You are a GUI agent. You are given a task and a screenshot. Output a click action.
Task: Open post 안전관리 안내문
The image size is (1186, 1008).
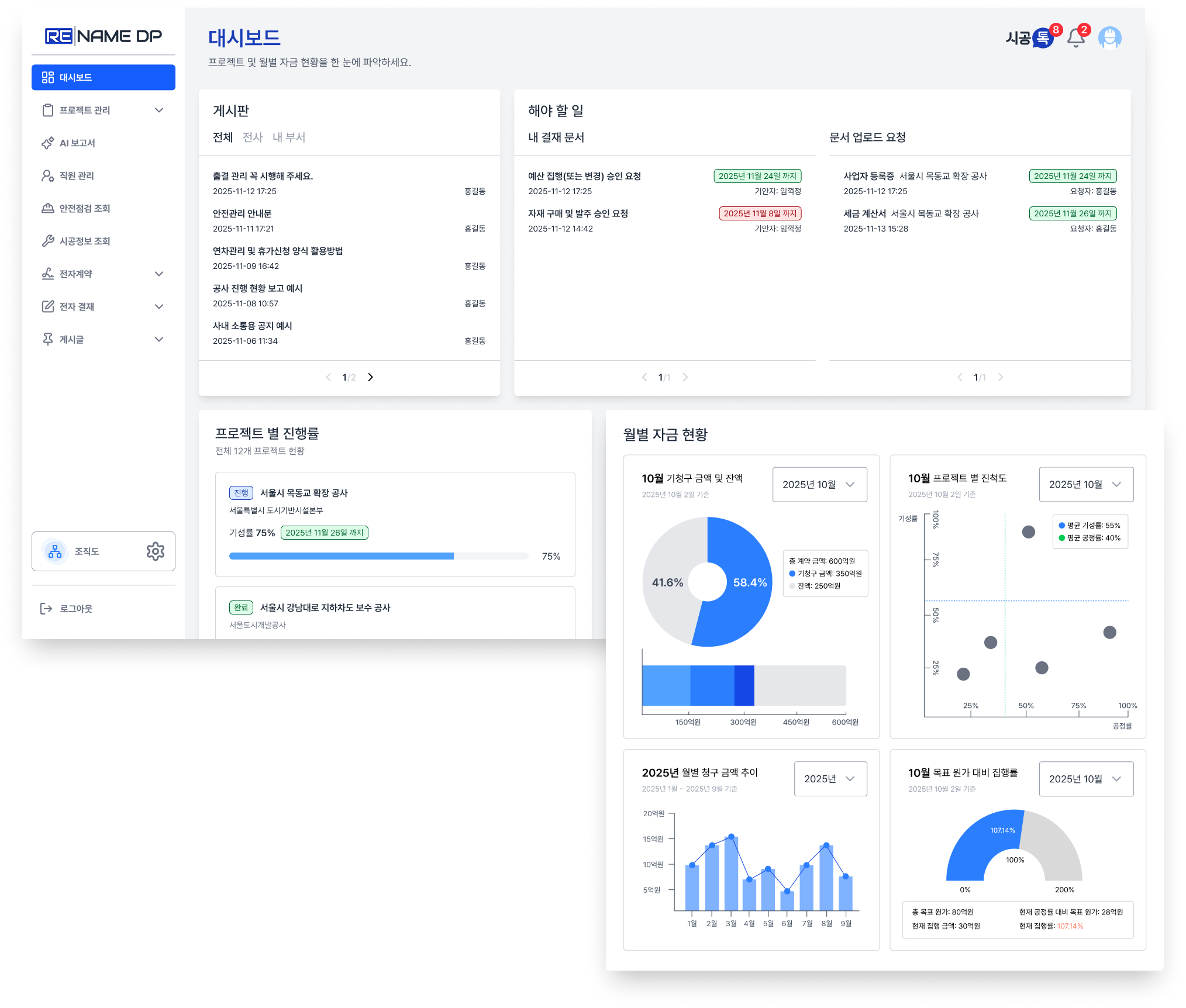click(242, 214)
